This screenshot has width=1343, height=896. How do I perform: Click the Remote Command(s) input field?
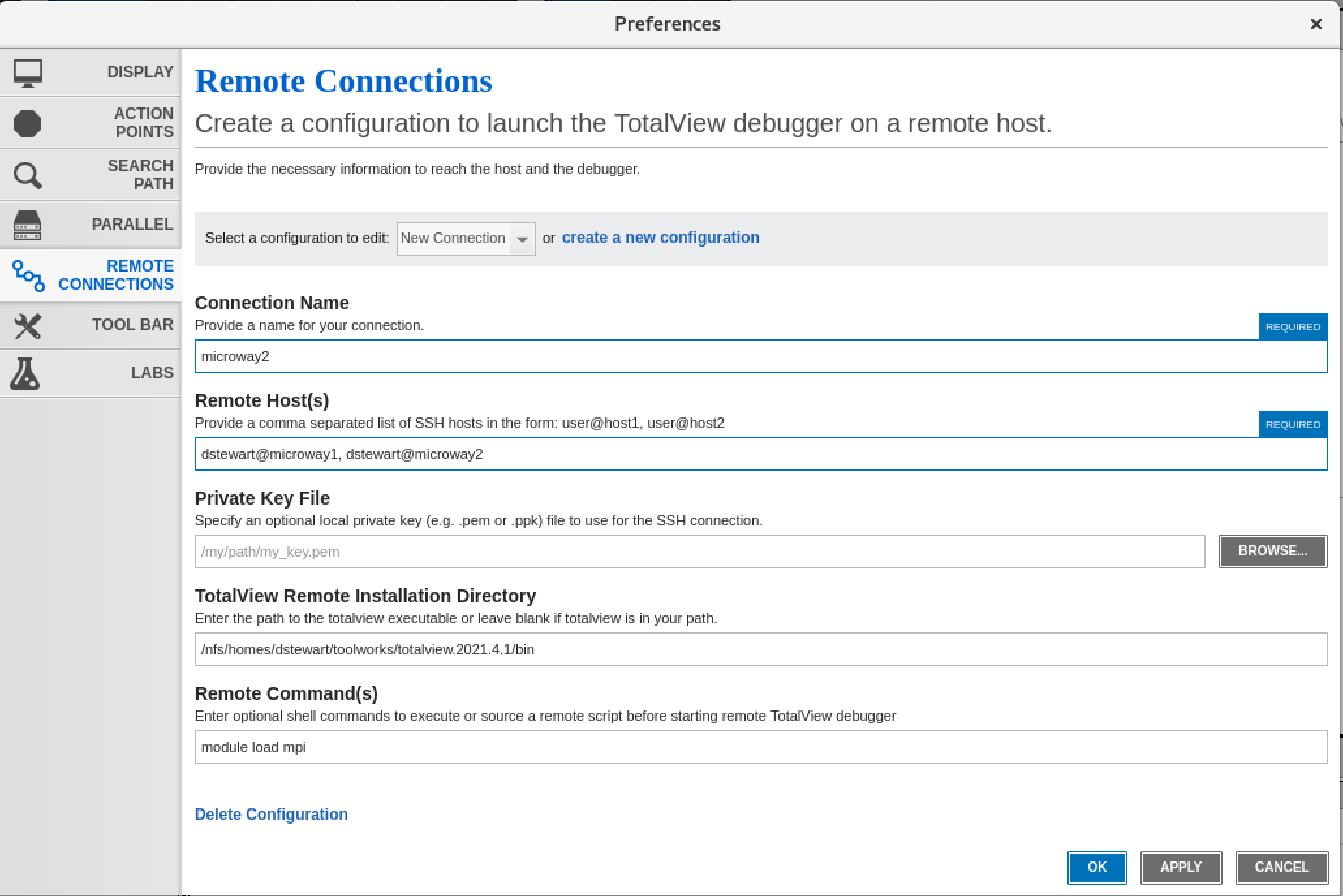tap(761, 747)
